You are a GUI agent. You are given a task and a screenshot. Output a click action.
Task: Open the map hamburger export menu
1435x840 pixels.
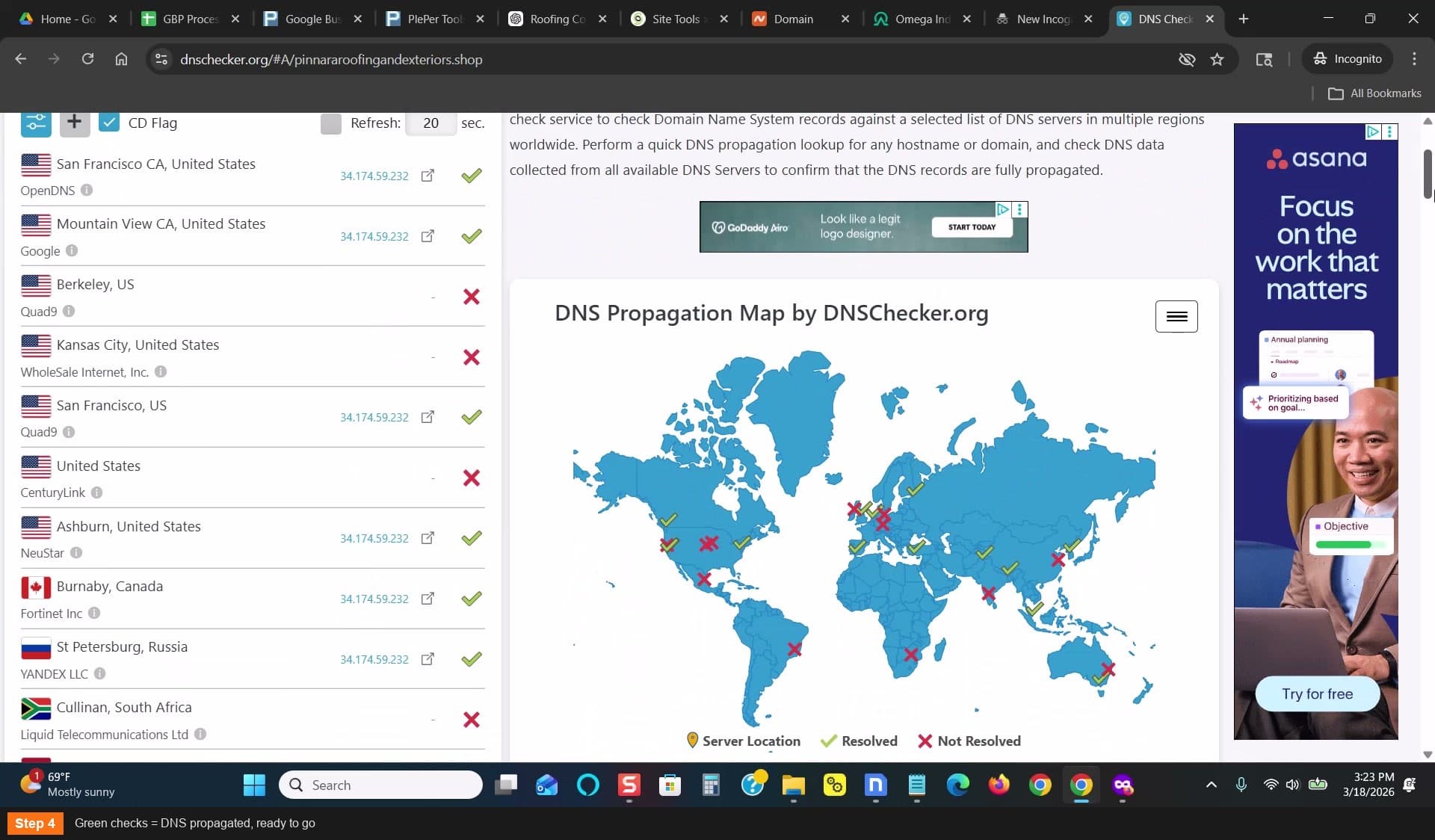[x=1176, y=316]
